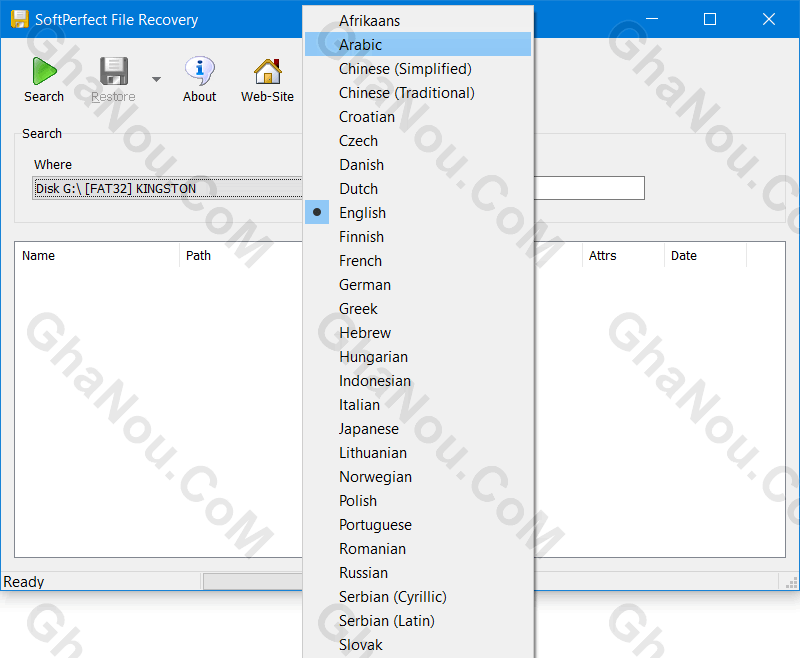Viewport: 800px width, 658px height.
Task: Choose Chinese (Traditional) language
Action: tap(418, 93)
